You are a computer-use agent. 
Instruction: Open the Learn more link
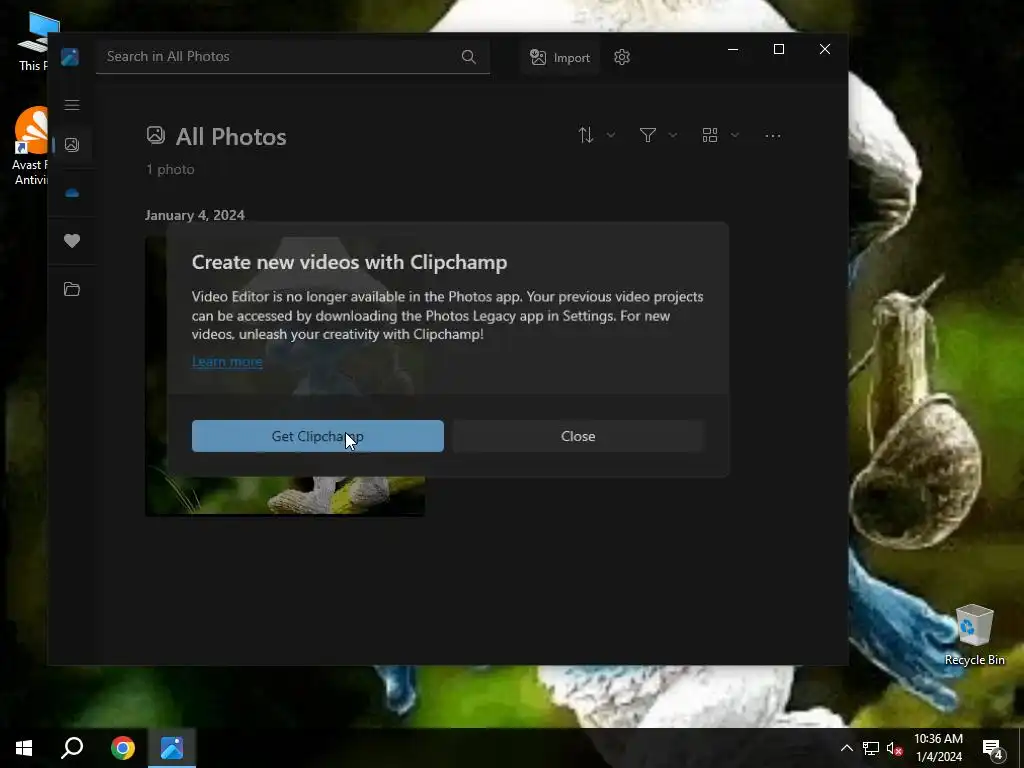point(227,361)
